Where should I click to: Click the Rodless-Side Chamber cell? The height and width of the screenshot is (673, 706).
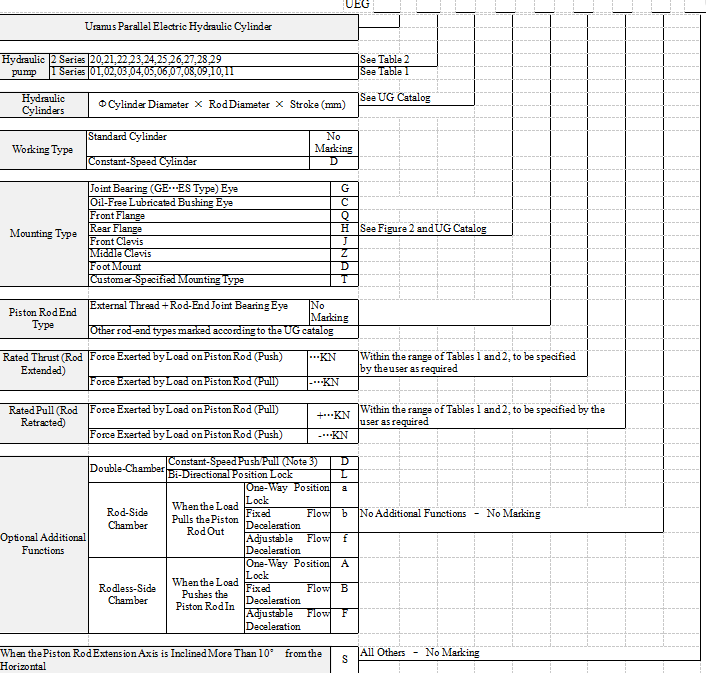point(128,595)
